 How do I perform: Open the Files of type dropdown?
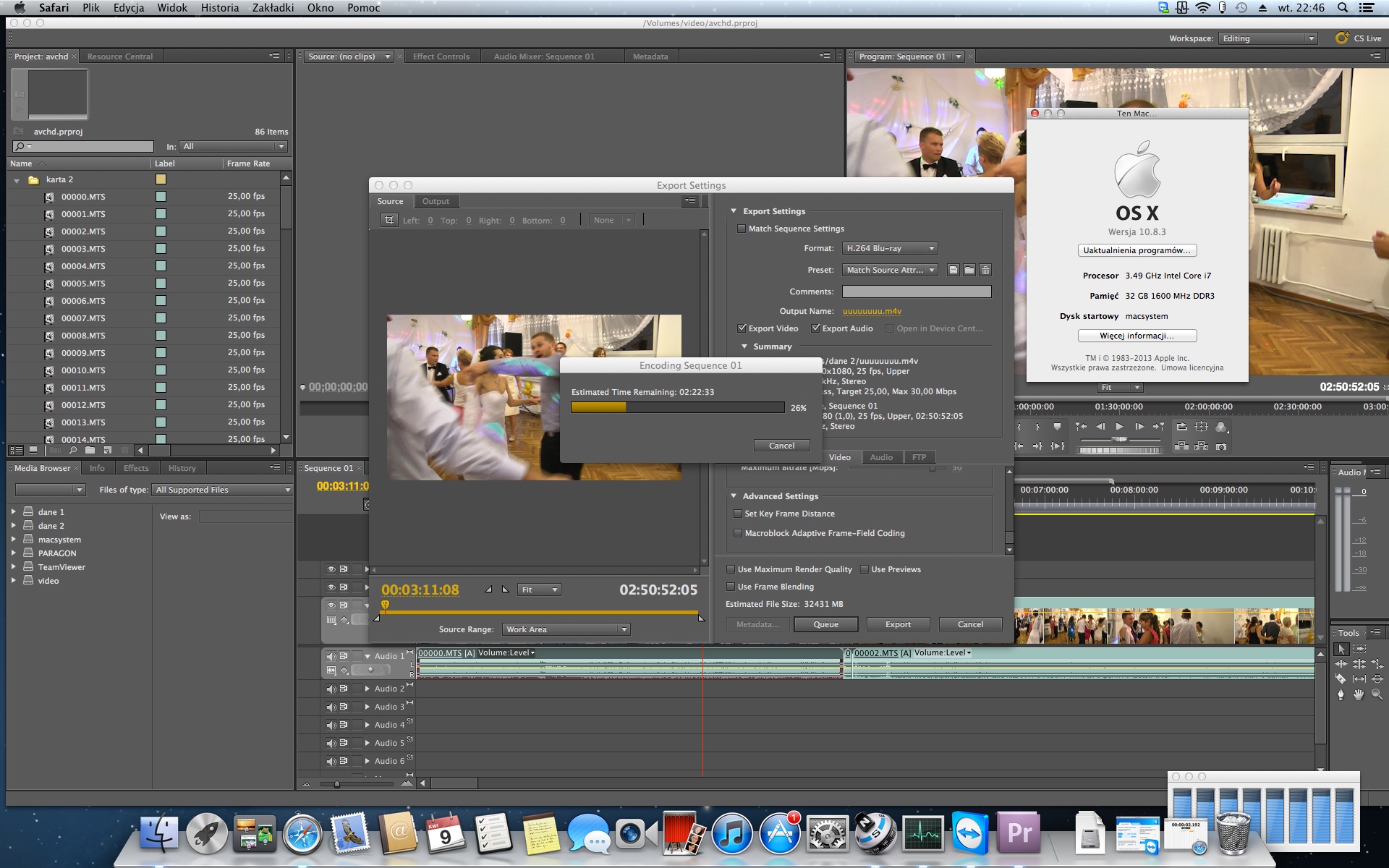coord(222,490)
